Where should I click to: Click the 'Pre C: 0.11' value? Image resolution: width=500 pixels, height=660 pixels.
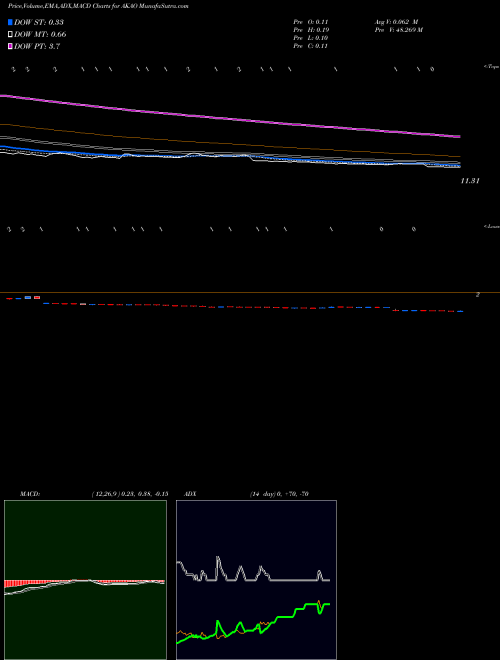point(311,46)
